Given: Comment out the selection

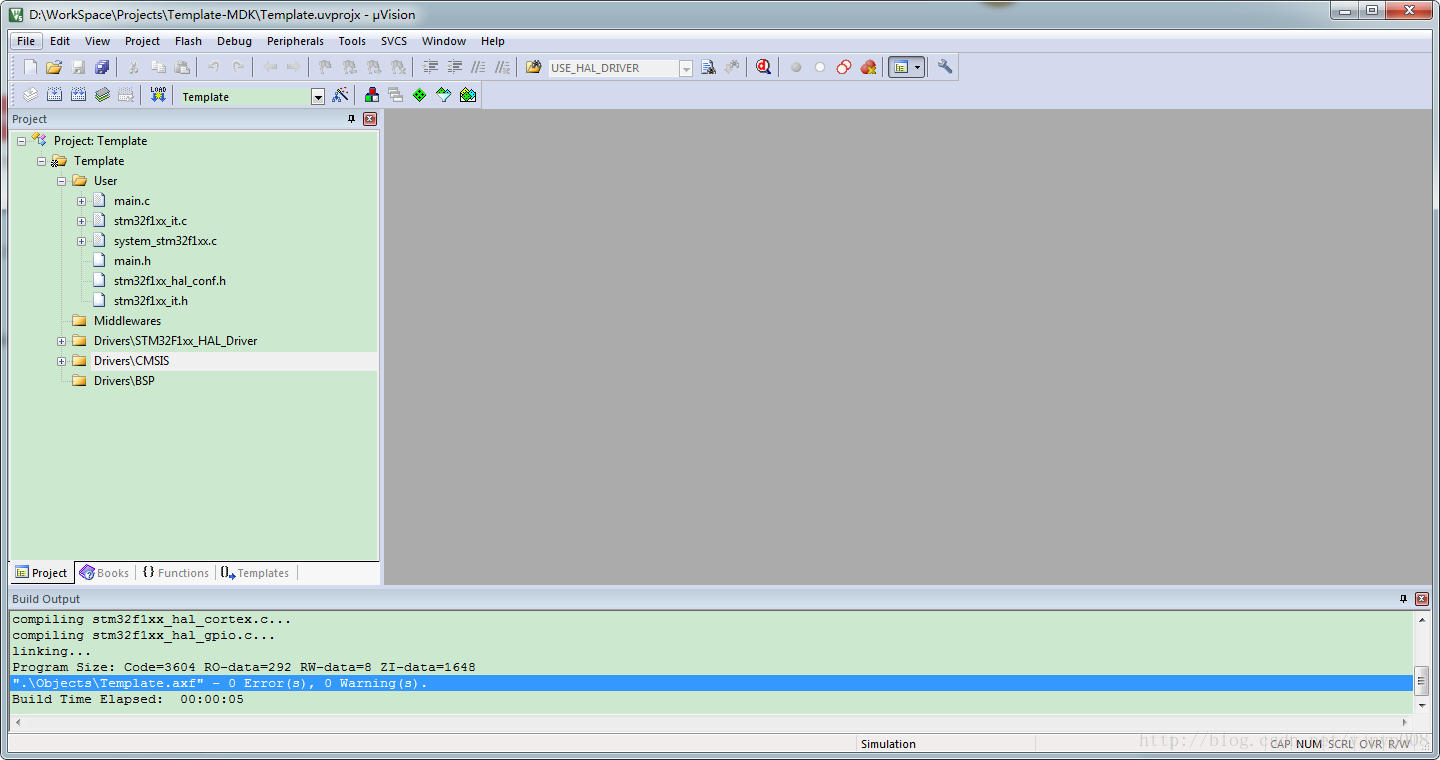Looking at the screenshot, I should click(479, 67).
